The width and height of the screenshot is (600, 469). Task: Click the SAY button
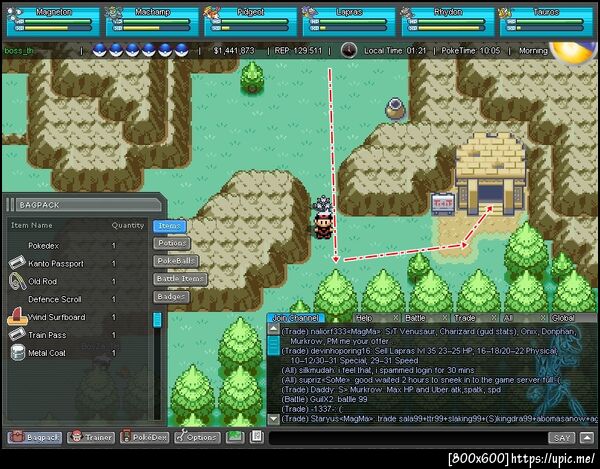561,438
